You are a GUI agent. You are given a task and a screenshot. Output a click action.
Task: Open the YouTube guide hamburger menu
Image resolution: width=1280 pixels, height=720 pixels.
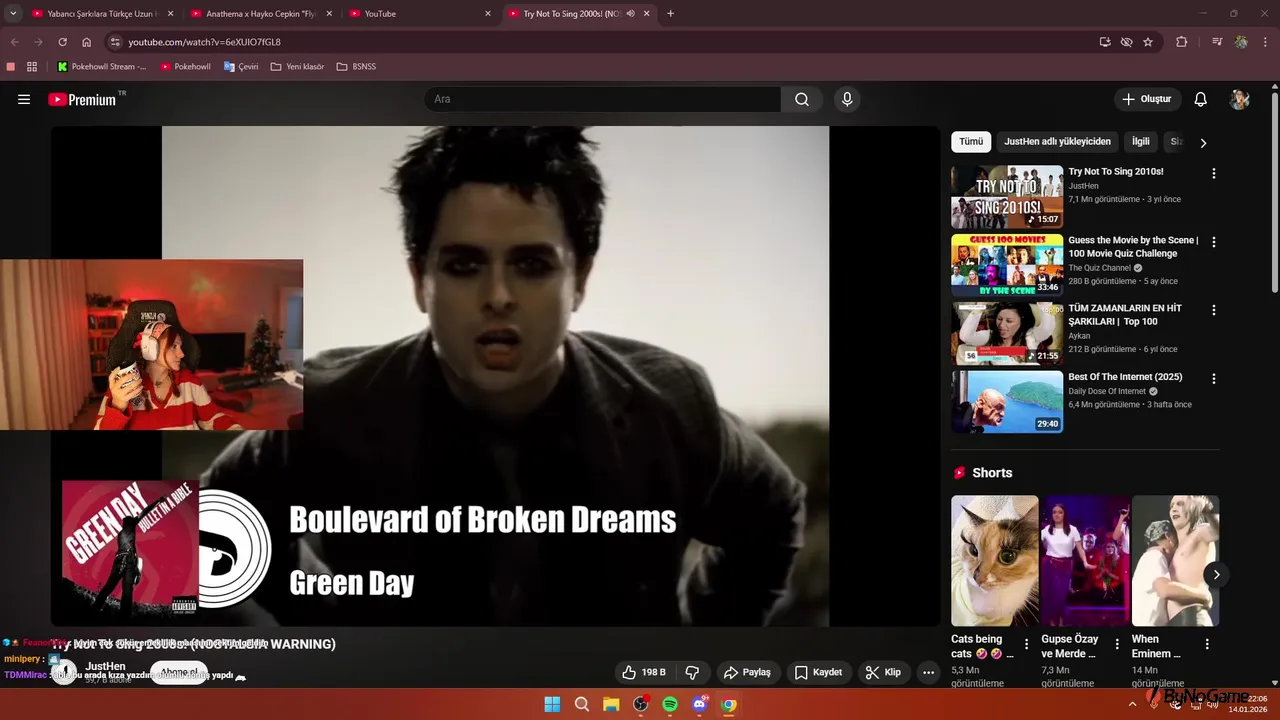point(24,99)
